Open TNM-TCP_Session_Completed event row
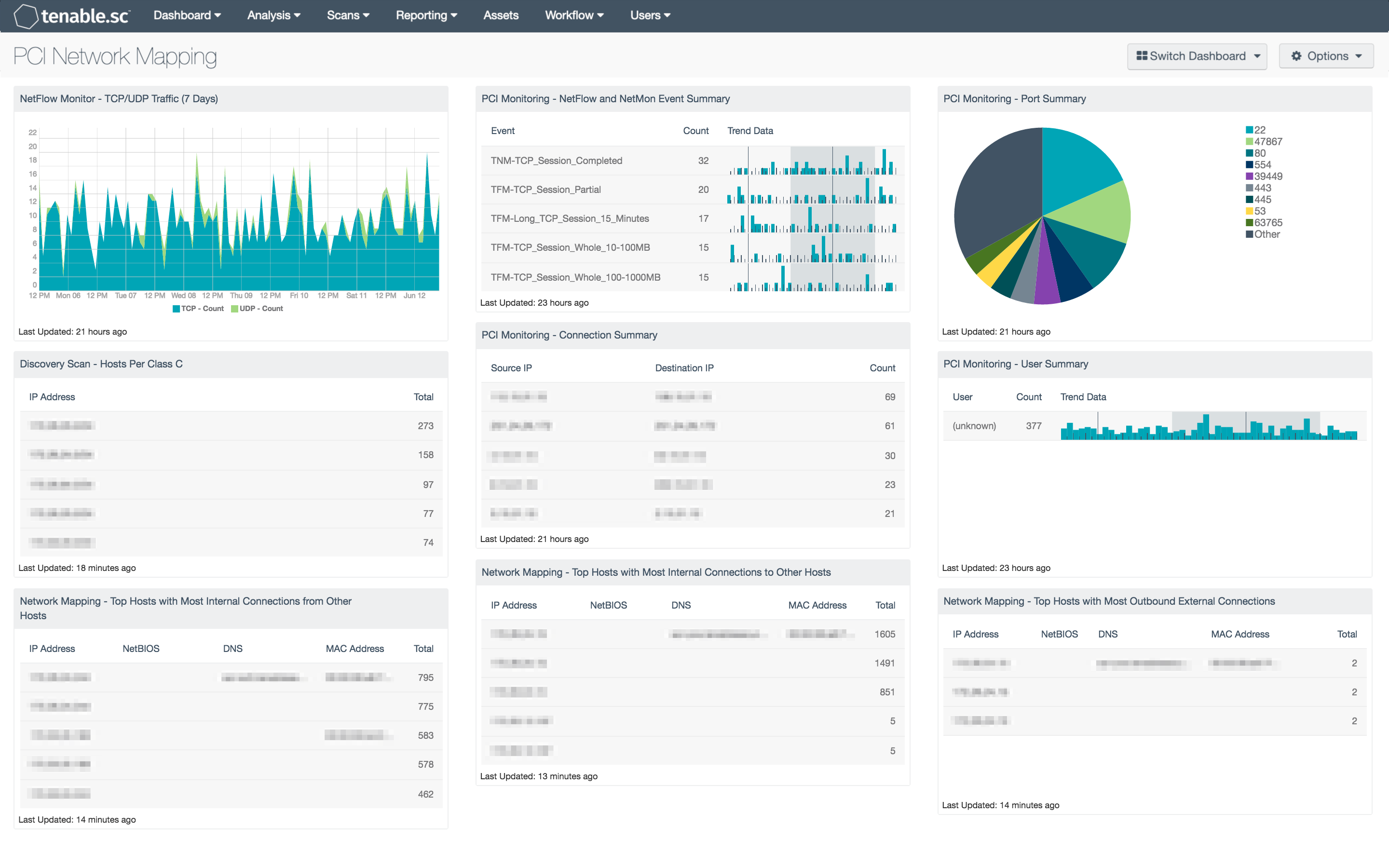This screenshot has height=868, width=1389. pos(556,161)
